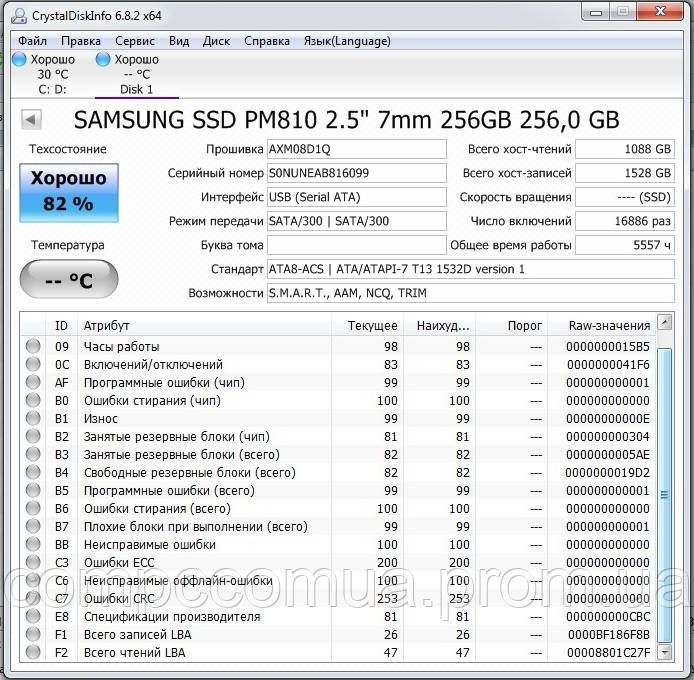The image size is (694, 680).
Task: Open the Язык(Language) menu
Action: (x=347, y=41)
